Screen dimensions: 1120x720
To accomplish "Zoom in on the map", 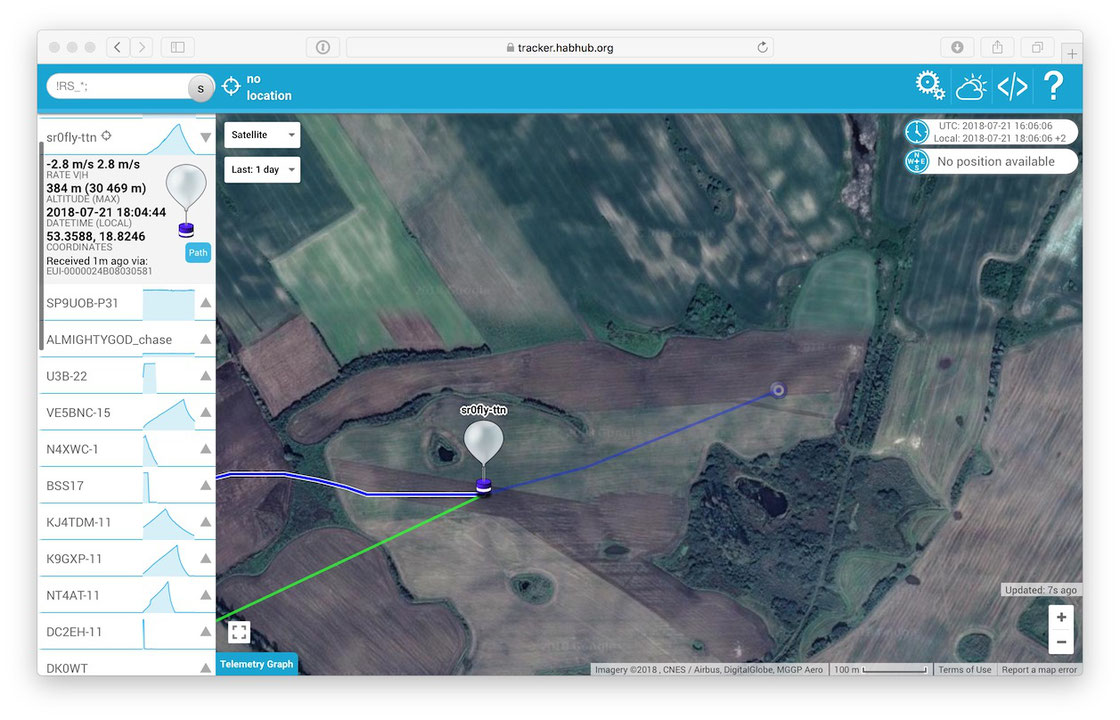I will (x=1061, y=617).
